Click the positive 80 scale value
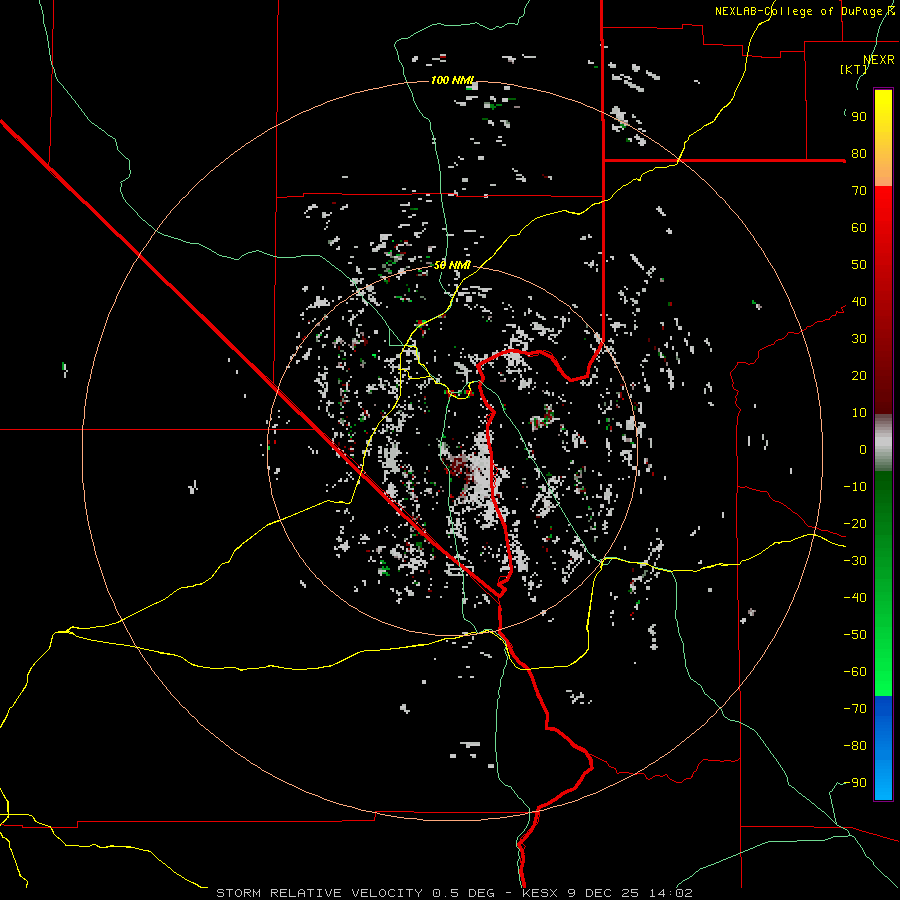 859,154
